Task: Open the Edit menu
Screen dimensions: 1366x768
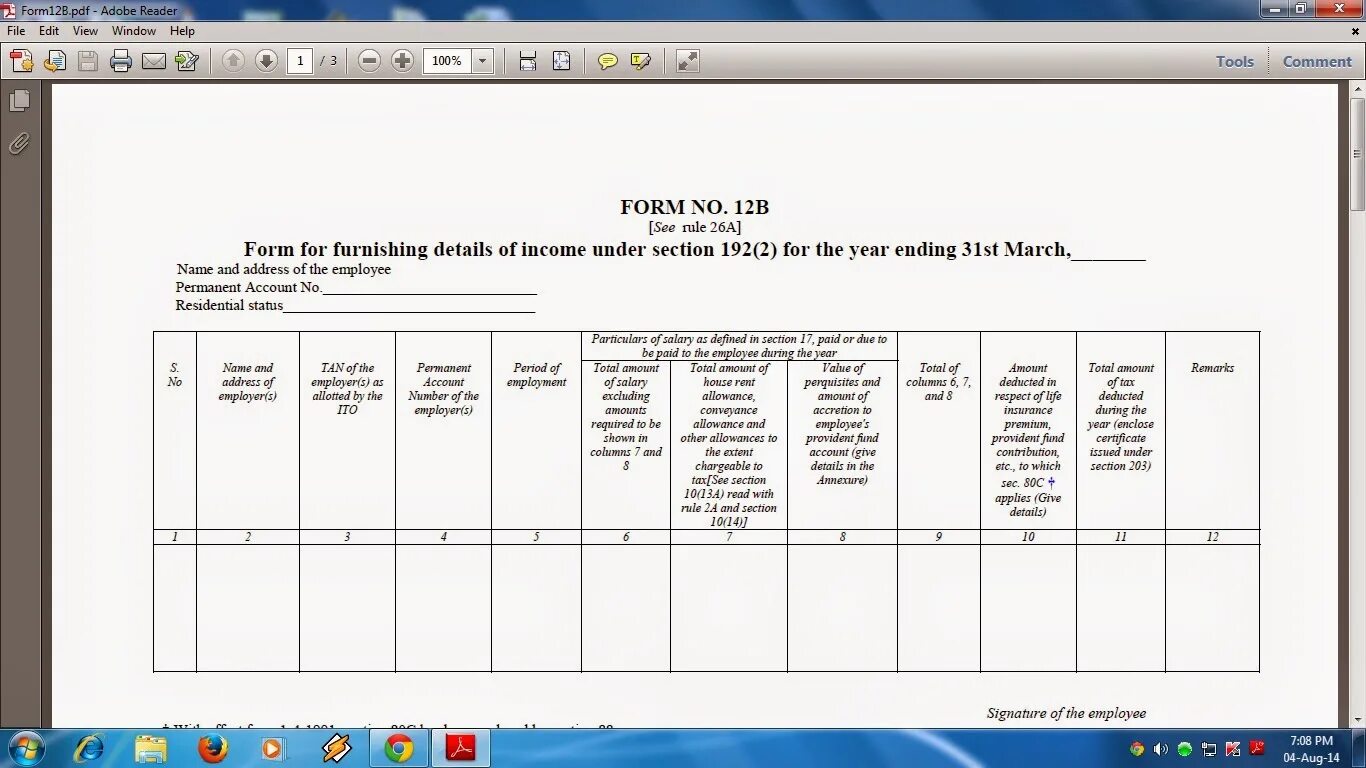Action: click(x=49, y=31)
